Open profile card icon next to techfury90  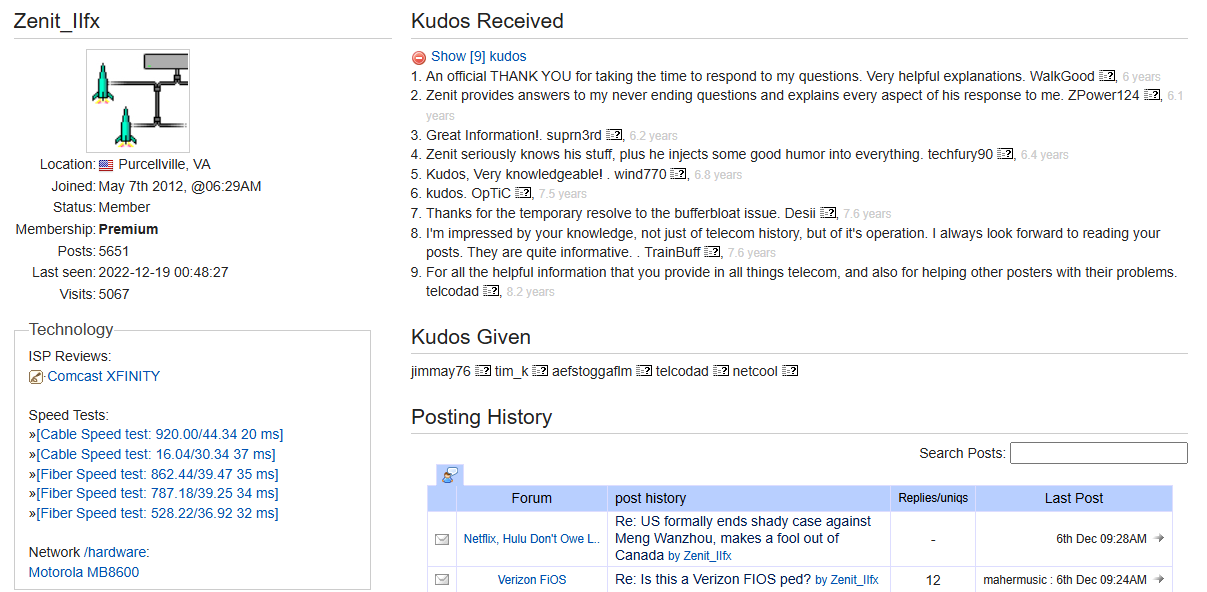[x=1005, y=155]
